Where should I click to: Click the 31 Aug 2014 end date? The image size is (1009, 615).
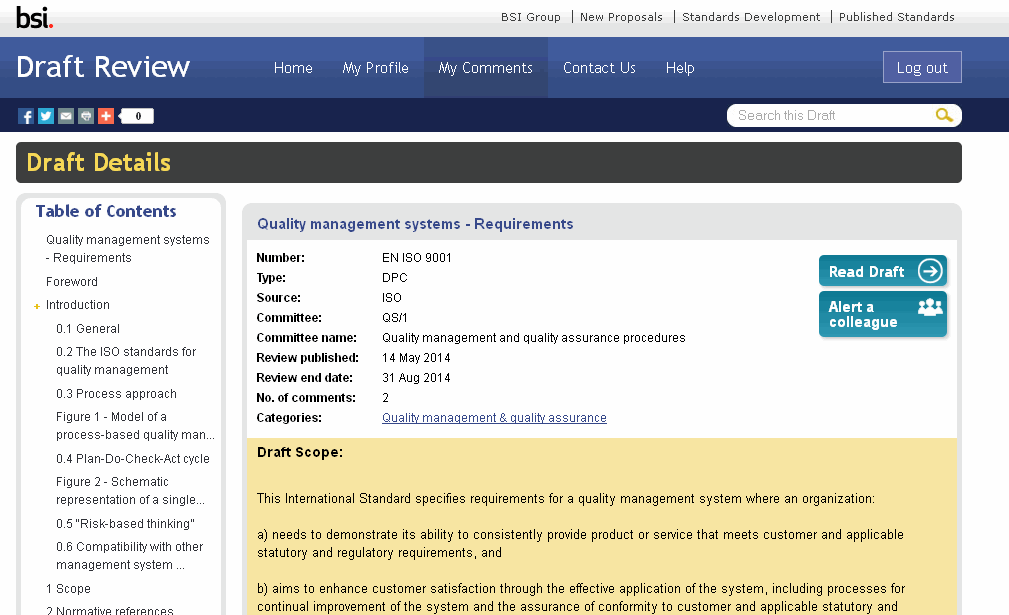tap(416, 378)
